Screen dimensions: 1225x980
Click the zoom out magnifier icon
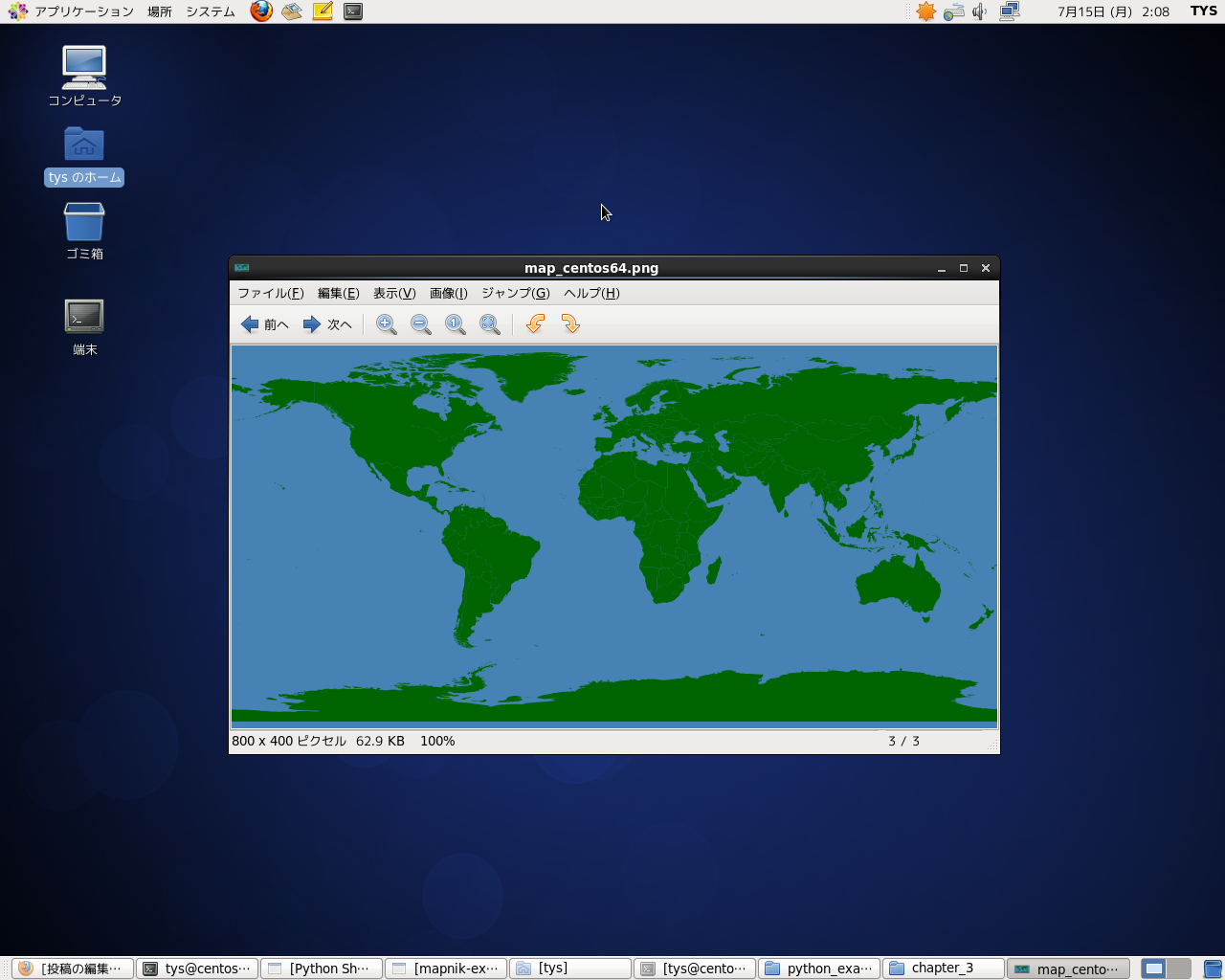pyautogui.click(x=421, y=324)
